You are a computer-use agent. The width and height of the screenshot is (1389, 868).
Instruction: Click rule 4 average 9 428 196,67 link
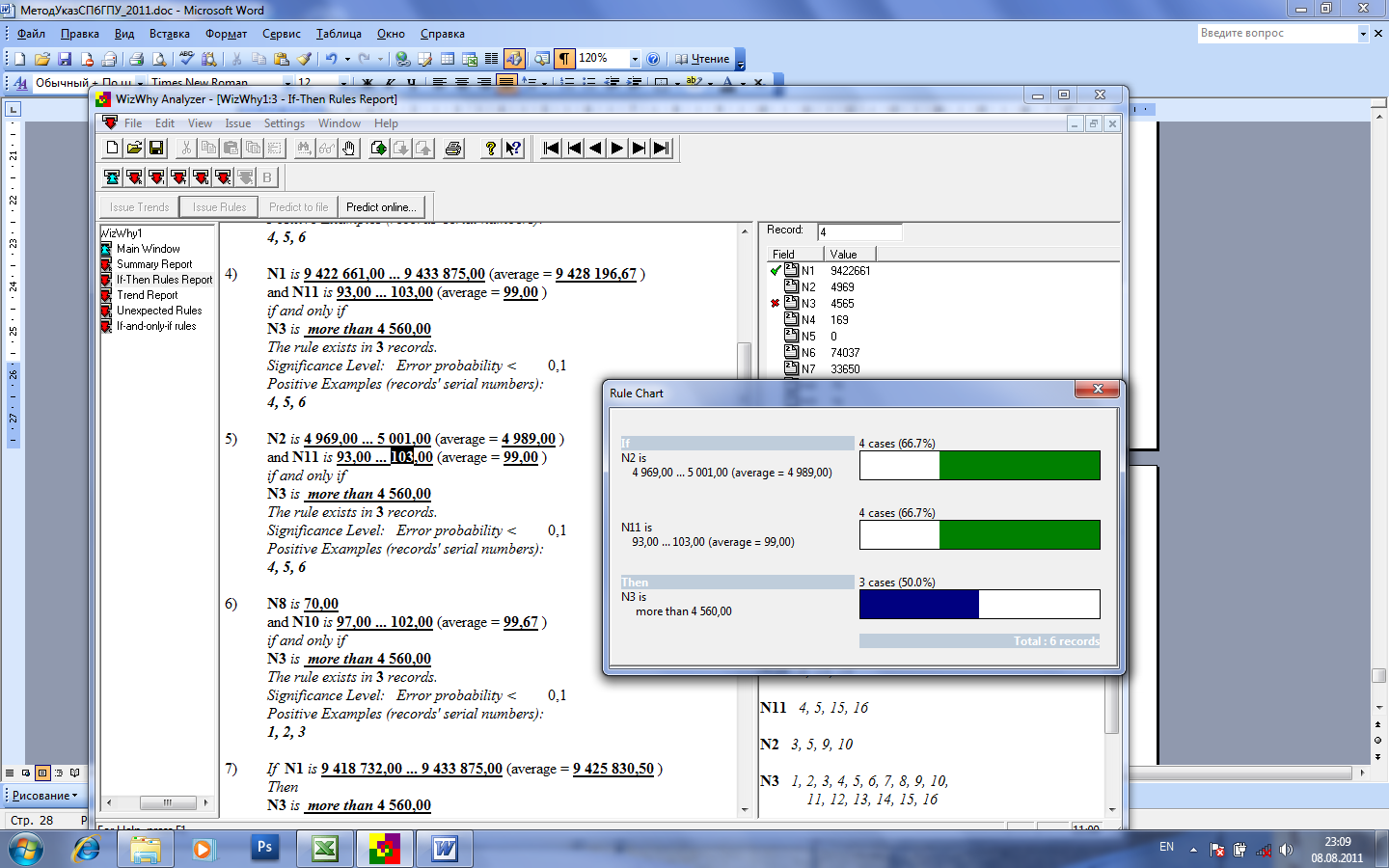596,274
